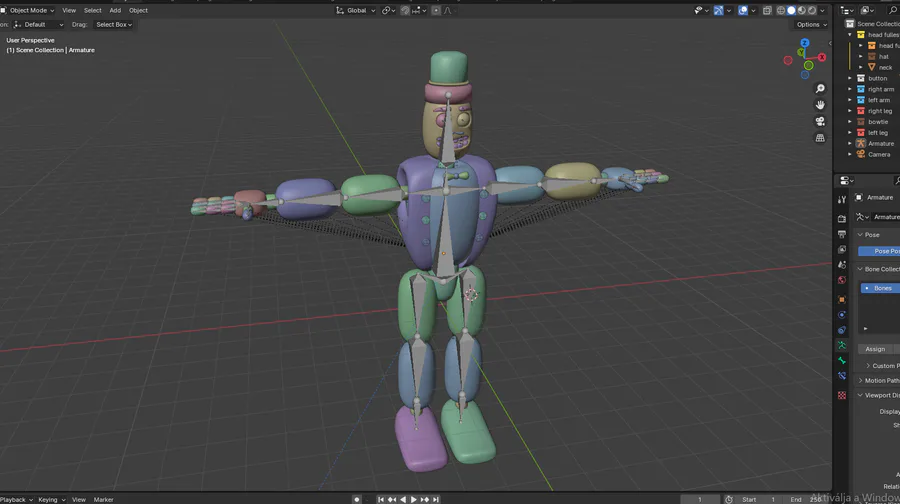Open the Bone properties tab
This screenshot has height=504, width=900.
point(841,360)
